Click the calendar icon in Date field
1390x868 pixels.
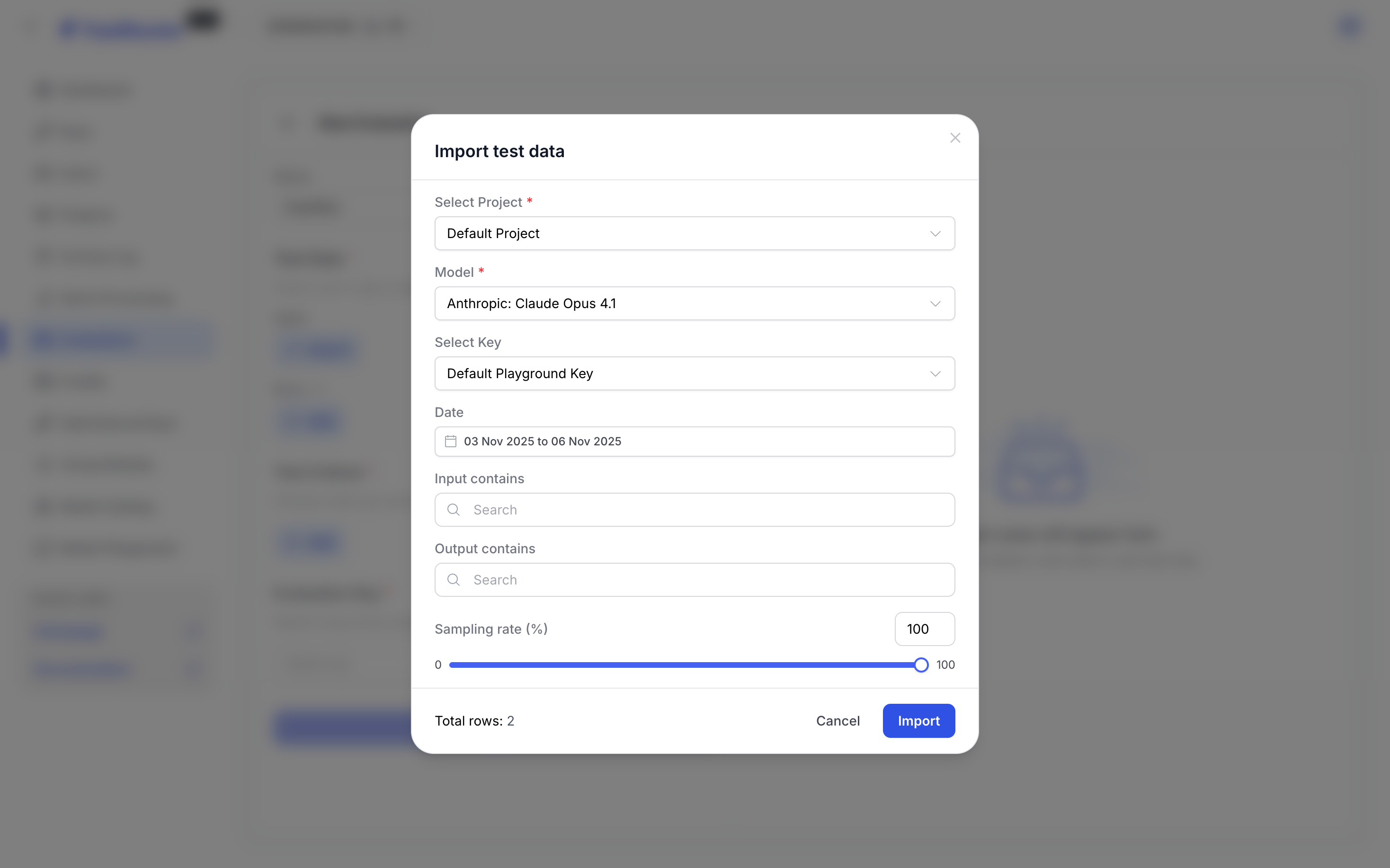[x=451, y=442]
